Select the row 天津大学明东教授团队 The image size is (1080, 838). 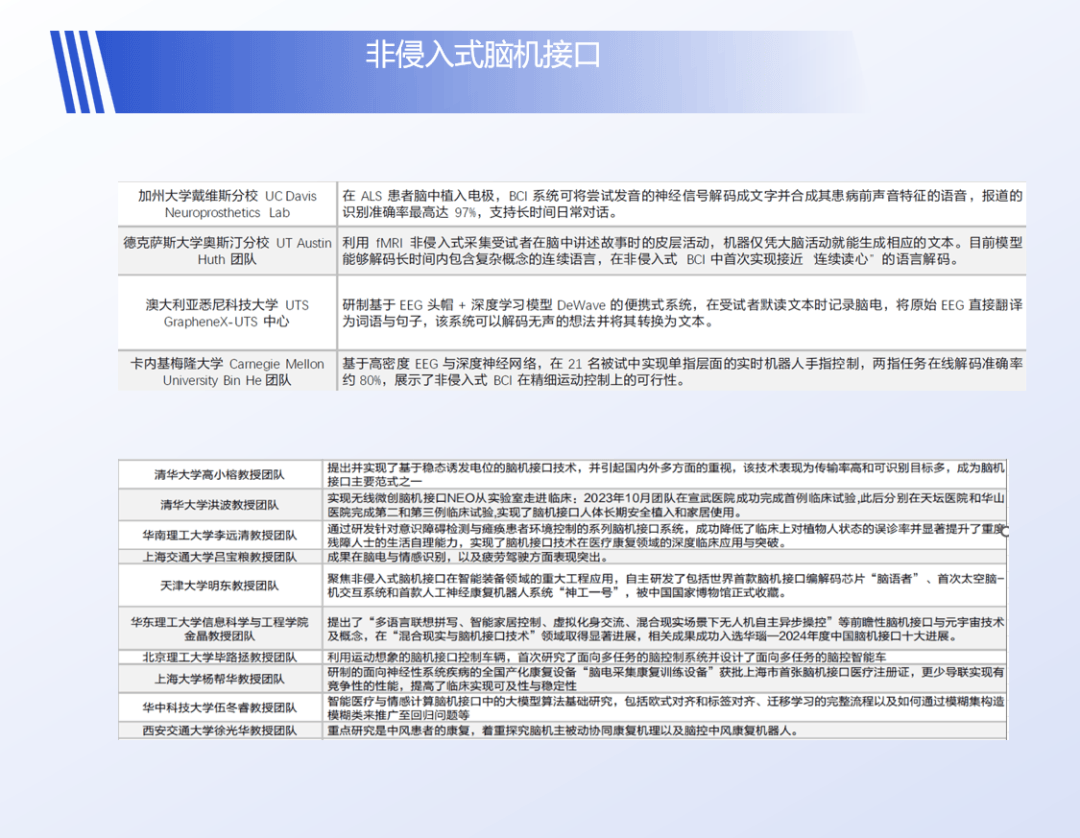coord(563,585)
